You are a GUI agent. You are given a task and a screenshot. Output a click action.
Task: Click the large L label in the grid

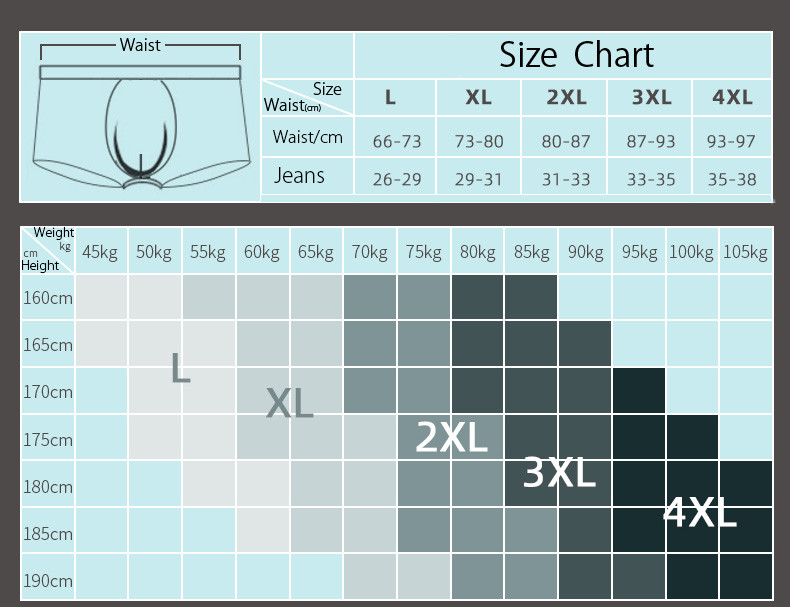tap(180, 368)
